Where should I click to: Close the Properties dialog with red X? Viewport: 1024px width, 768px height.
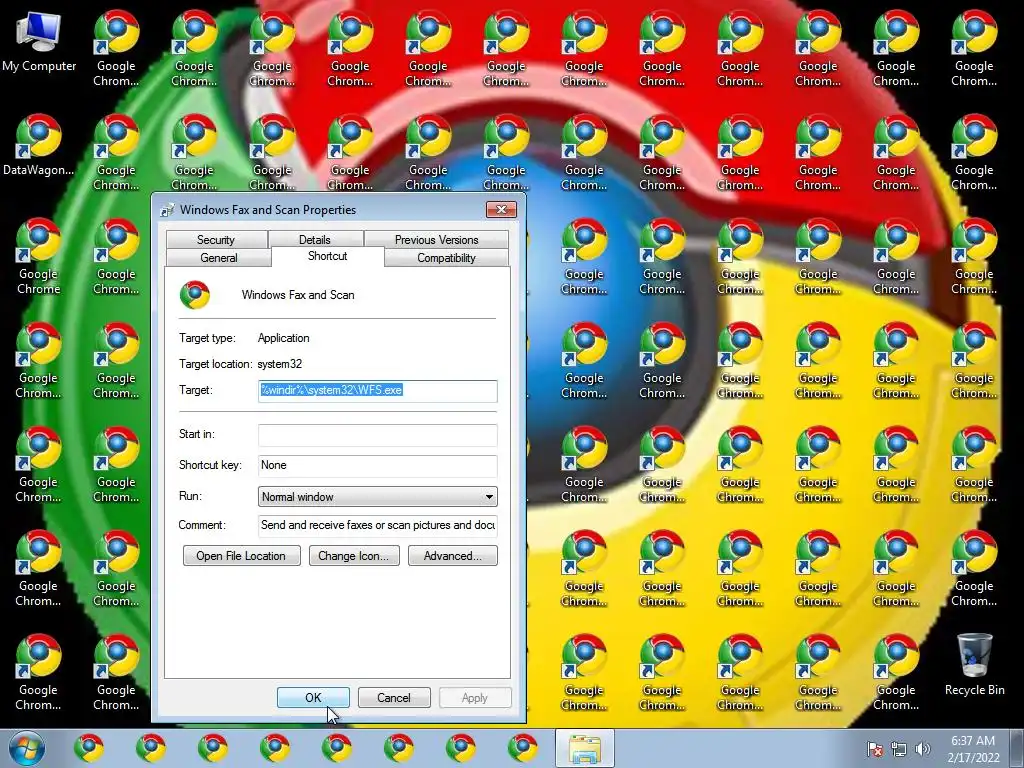click(502, 209)
